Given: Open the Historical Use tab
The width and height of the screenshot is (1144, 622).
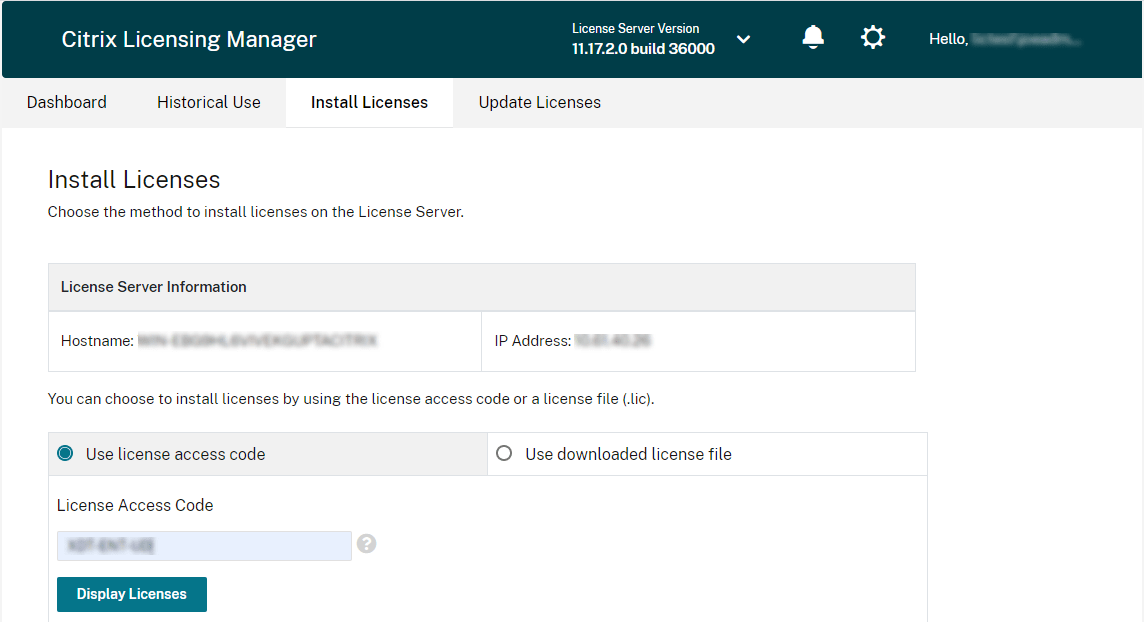Looking at the screenshot, I should coord(208,102).
